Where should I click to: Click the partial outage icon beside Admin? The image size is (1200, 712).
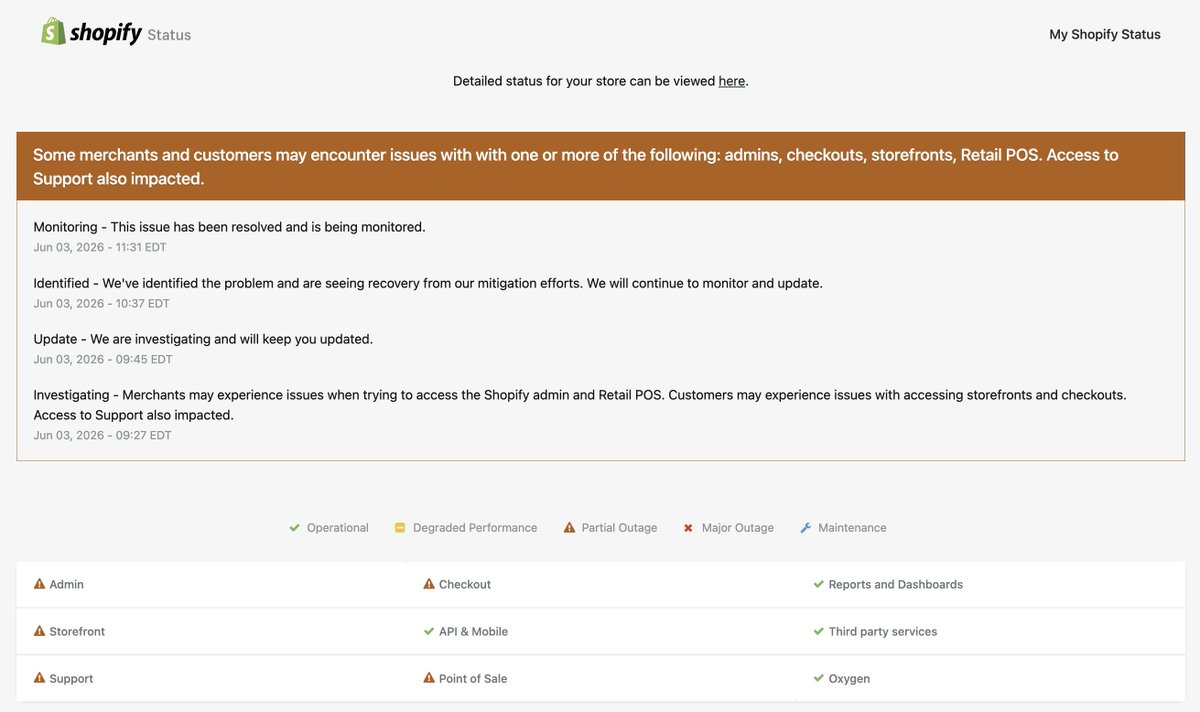(x=40, y=584)
